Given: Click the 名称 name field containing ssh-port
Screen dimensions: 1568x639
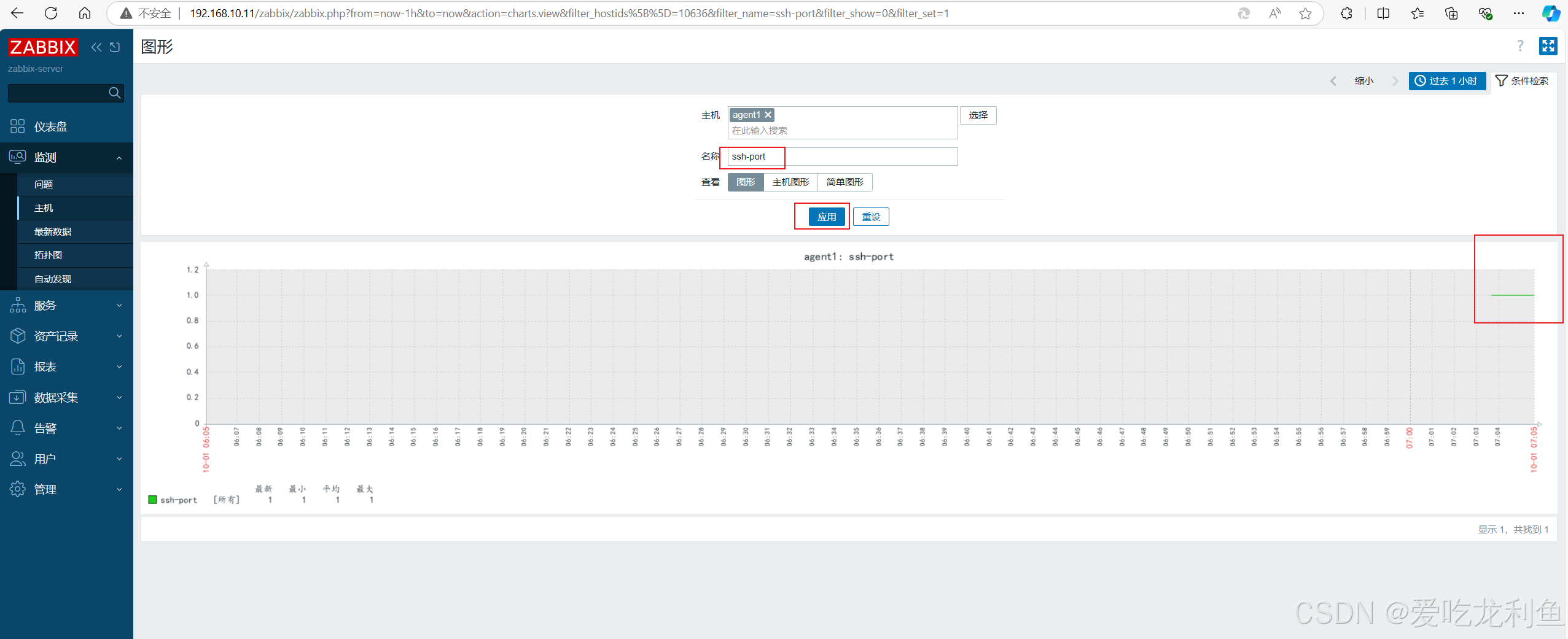Looking at the screenshot, I should pos(842,157).
